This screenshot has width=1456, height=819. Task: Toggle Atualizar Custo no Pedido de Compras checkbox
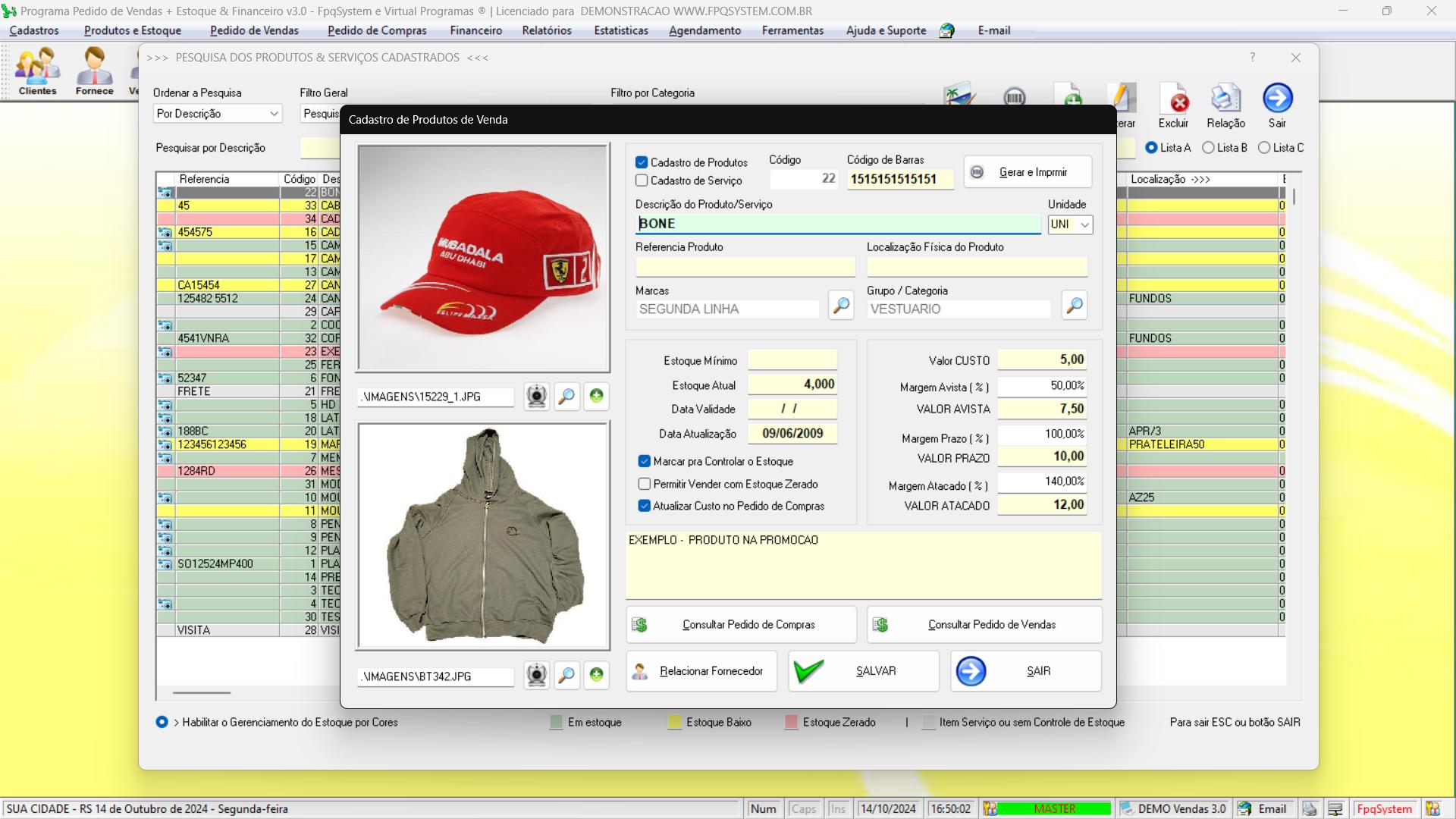(x=644, y=506)
